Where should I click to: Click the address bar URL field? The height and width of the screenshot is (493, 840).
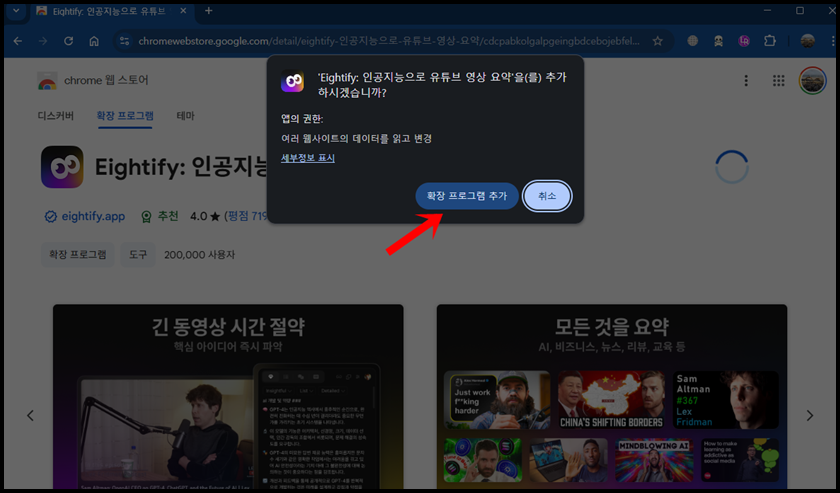(388, 41)
